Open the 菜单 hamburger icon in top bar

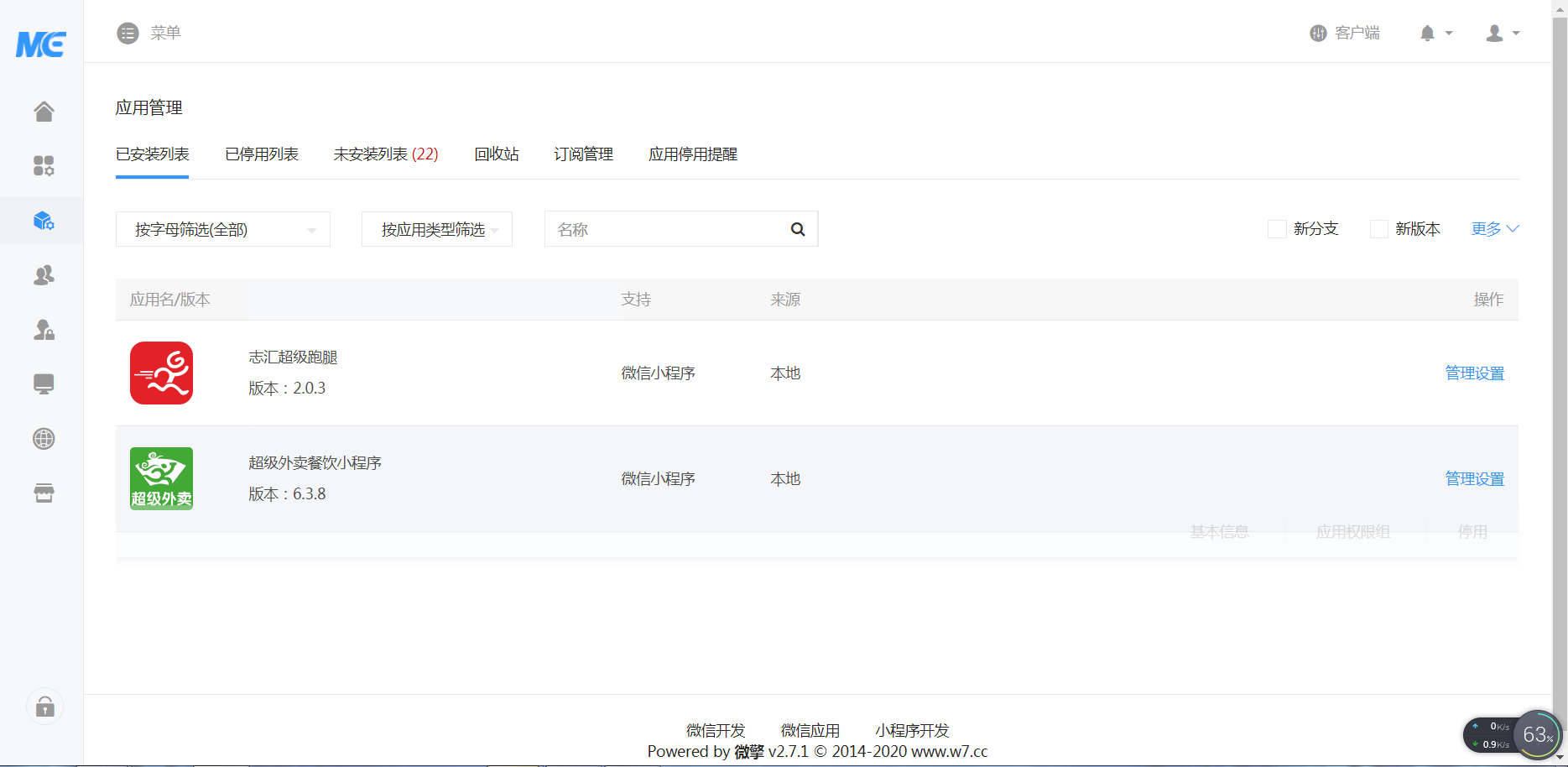[128, 33]
